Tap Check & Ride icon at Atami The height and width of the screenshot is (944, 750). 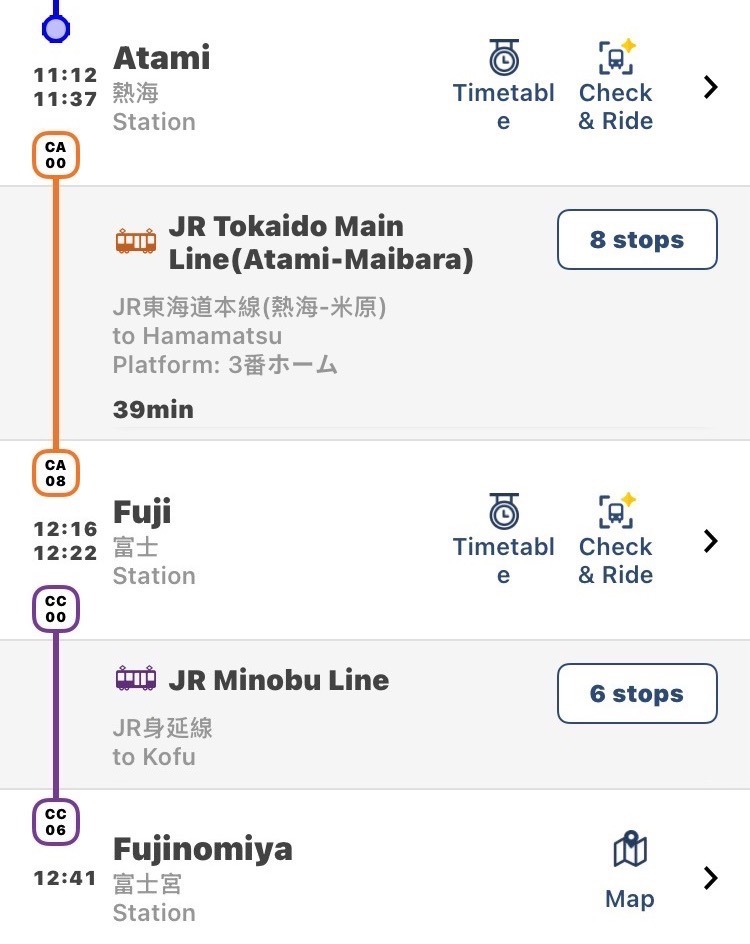616,58
